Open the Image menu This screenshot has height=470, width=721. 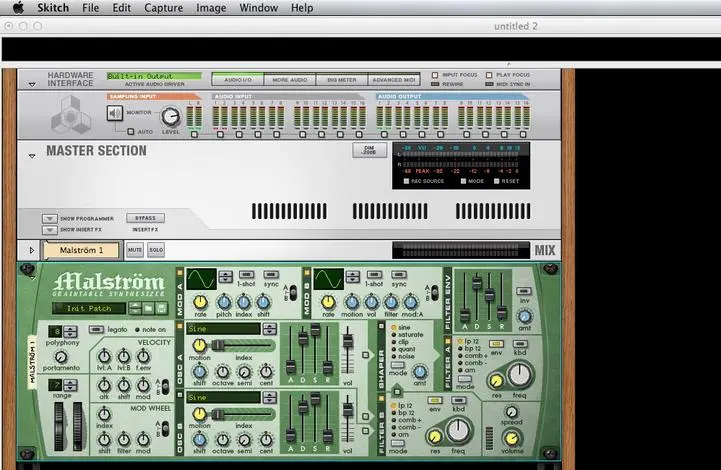[211, 8]
